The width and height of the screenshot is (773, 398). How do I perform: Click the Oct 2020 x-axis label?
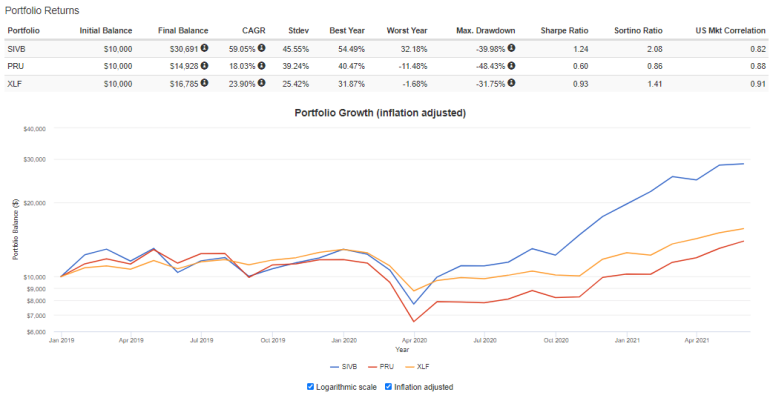tap(556, 340)
